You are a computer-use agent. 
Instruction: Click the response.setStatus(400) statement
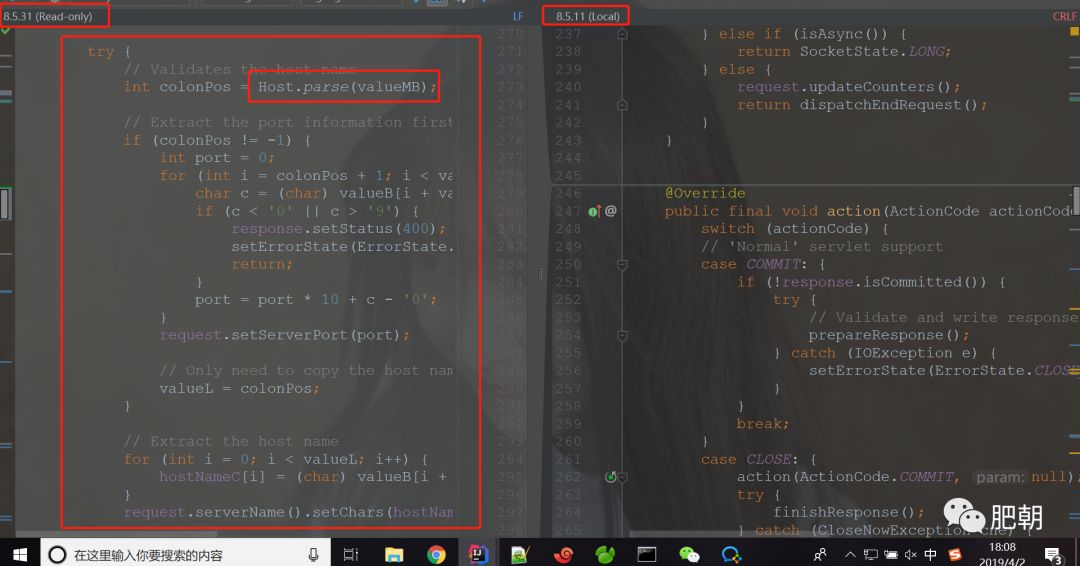[338, 229]
